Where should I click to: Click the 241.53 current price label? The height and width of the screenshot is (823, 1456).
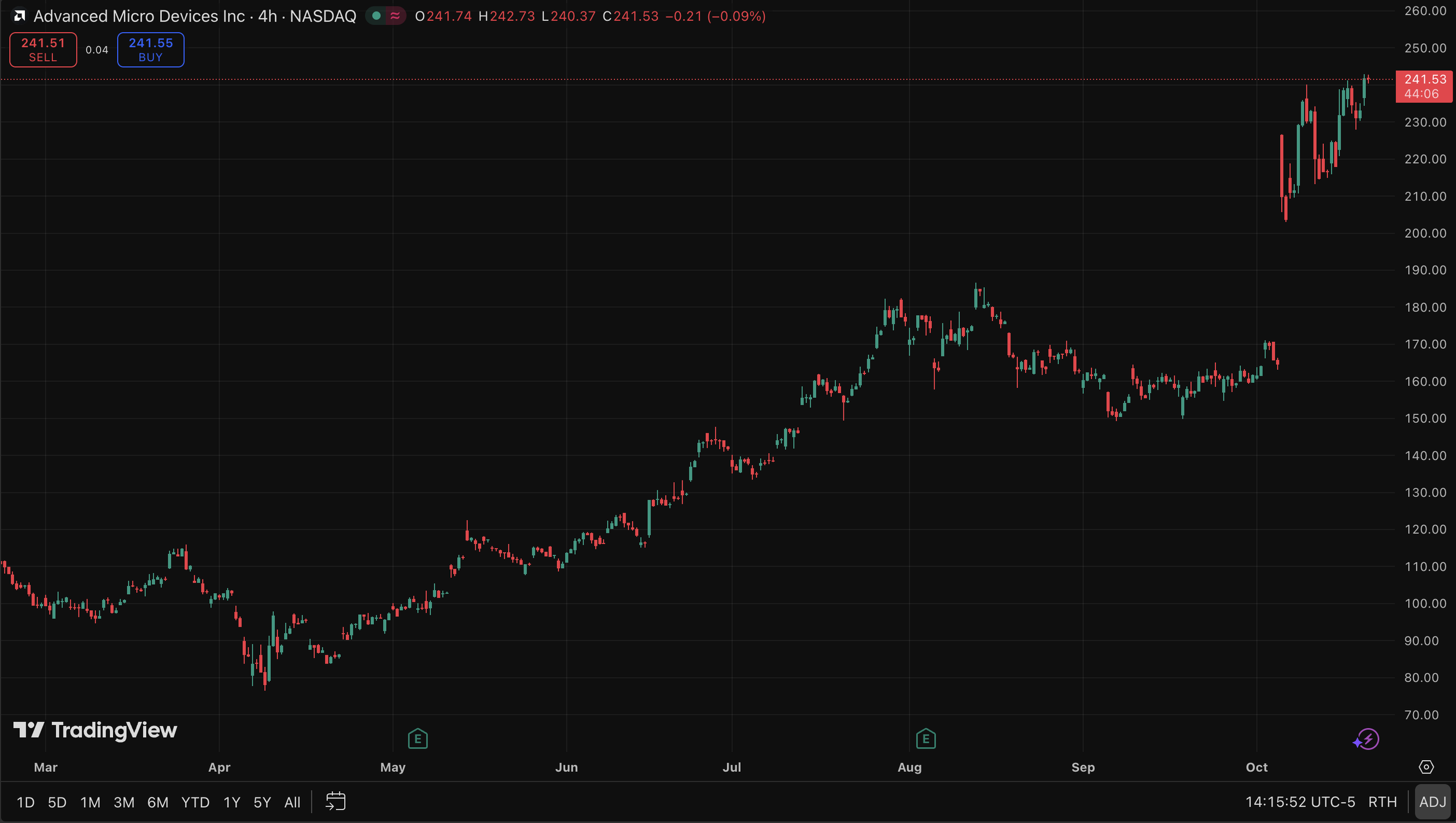[x=1424, y=80]
